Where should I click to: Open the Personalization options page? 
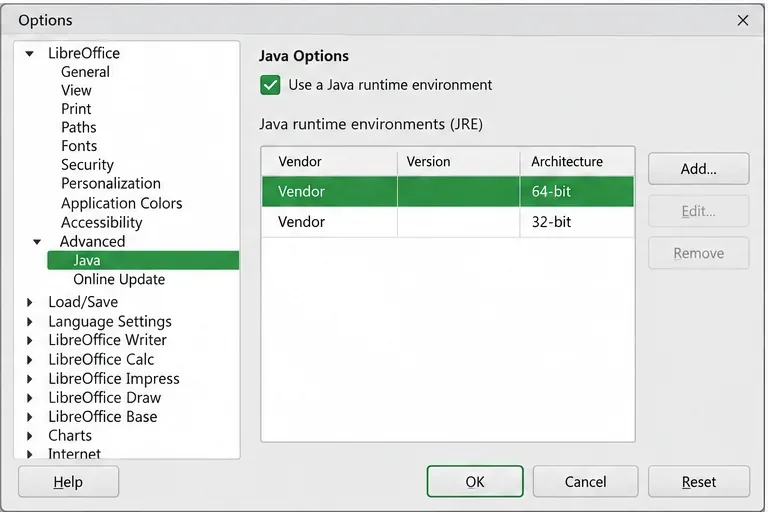click(x=111, y=183)
